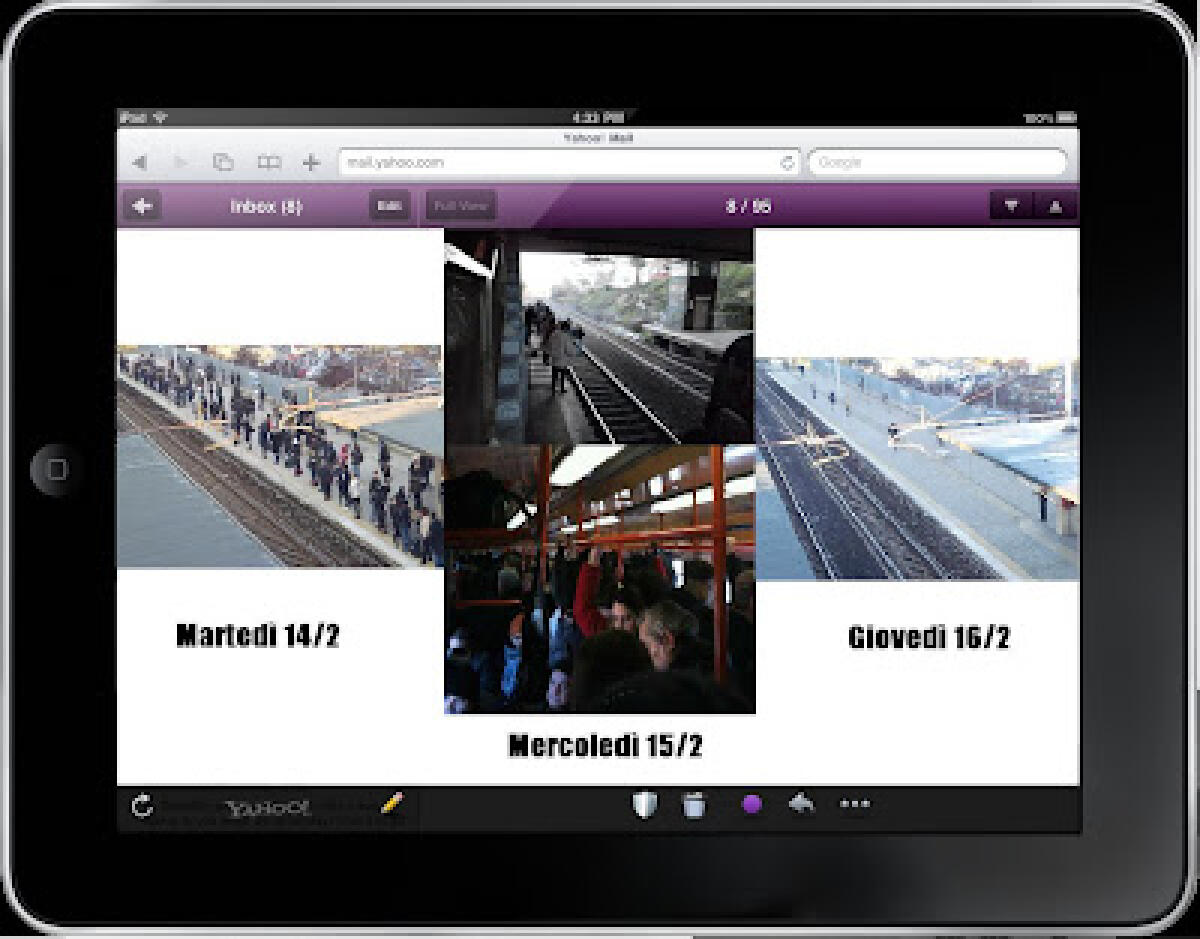Screen dimensions: 1200x939
Task: Mark as spam with the shield icon
Action: coord(645,805)
